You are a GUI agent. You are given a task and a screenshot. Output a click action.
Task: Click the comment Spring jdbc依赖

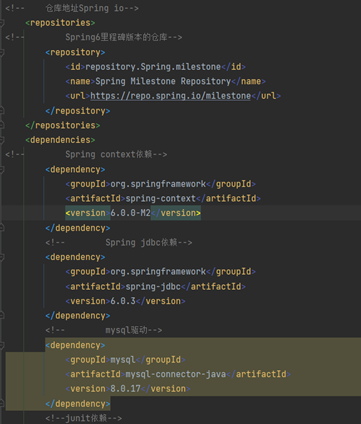pos(141,242)
